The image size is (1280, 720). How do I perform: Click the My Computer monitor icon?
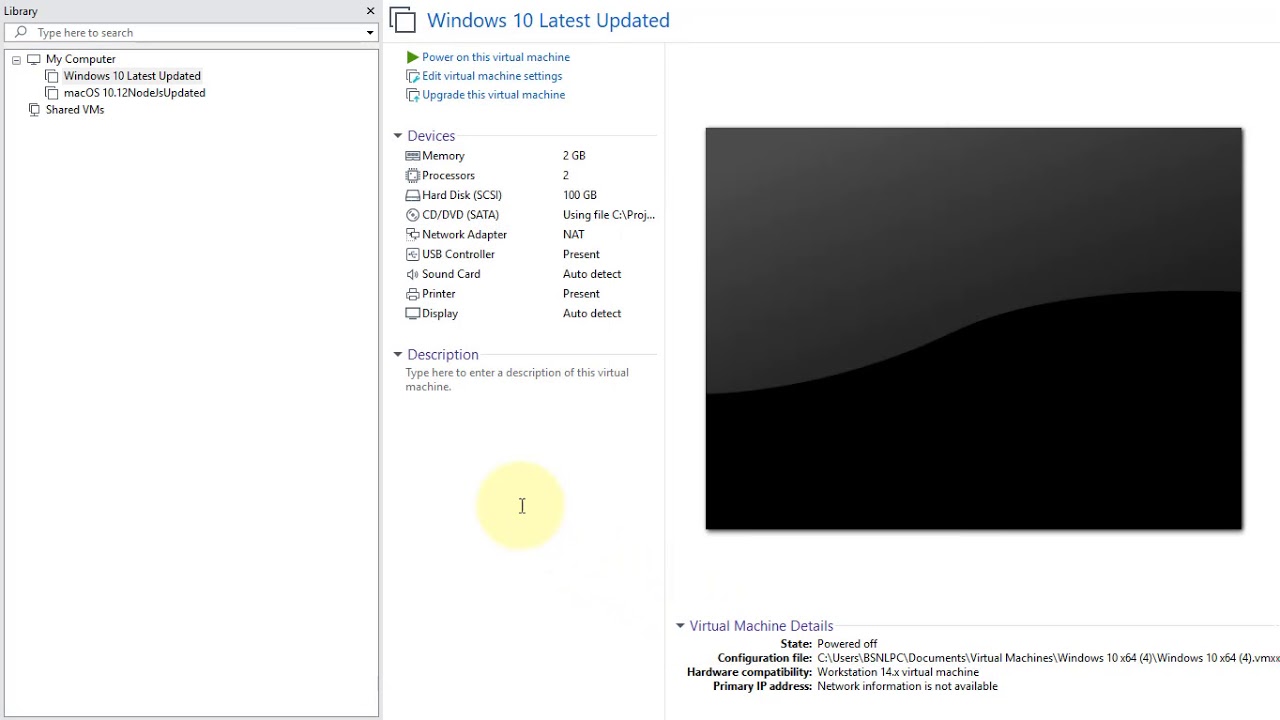coord(34,59)
